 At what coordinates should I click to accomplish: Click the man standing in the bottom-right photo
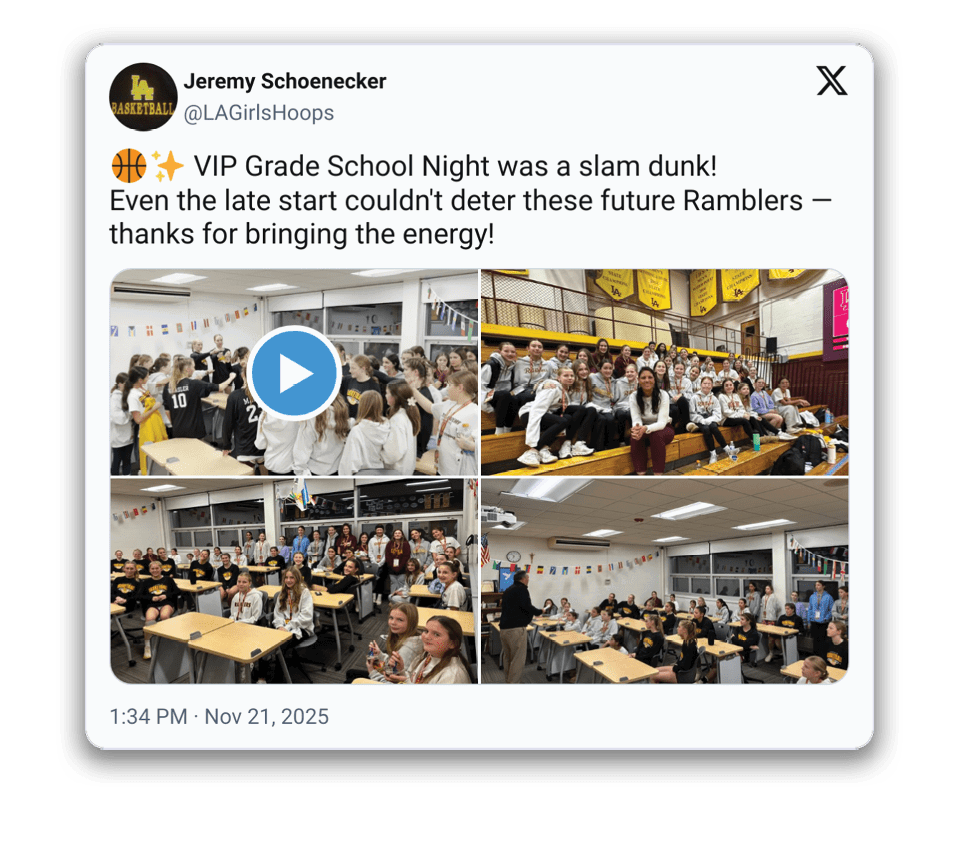517,626
